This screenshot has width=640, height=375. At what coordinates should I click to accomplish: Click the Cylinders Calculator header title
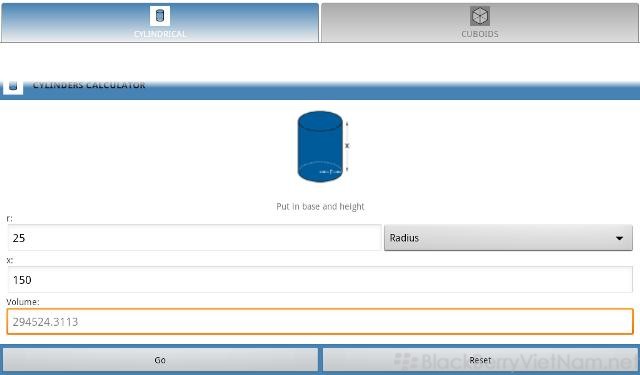[x=89, y=85]
